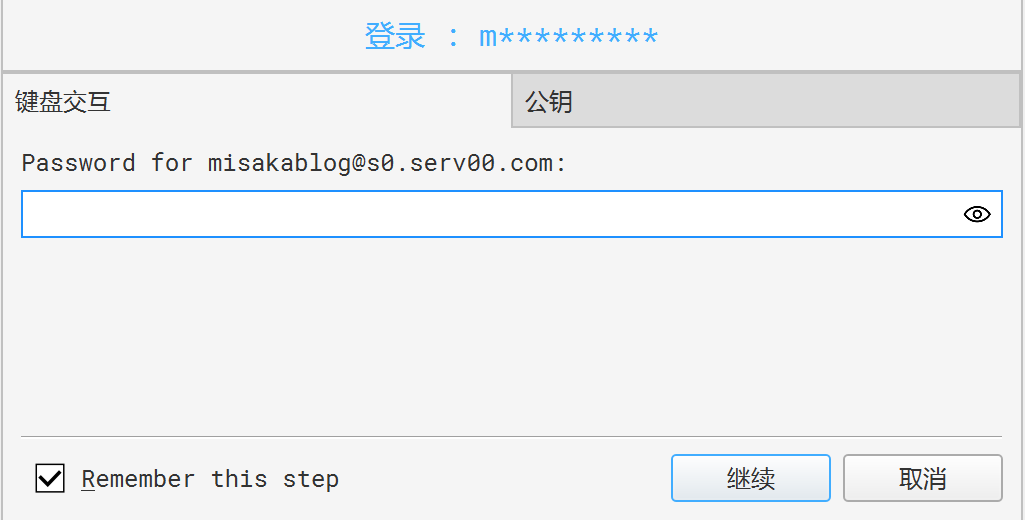Place cursor in the empty password box
This screenshot has height=520, width=1025.
point(490,214)
